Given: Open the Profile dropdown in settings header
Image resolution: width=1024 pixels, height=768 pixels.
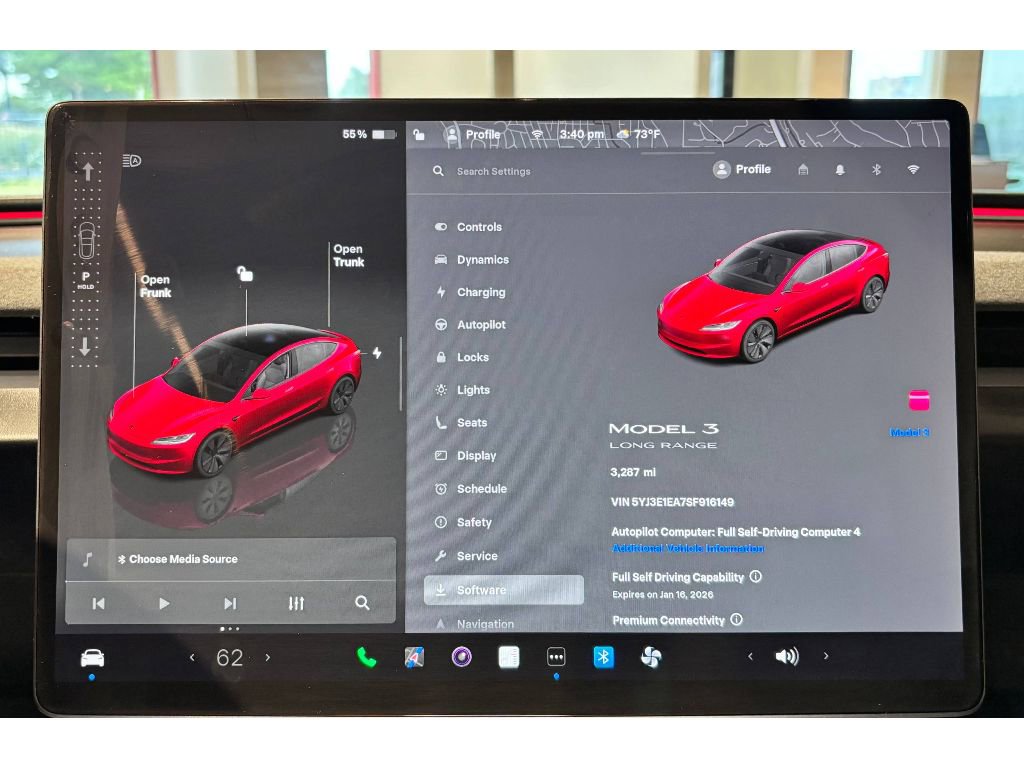Looking at the screenshot, I should (x=742, y=170).
